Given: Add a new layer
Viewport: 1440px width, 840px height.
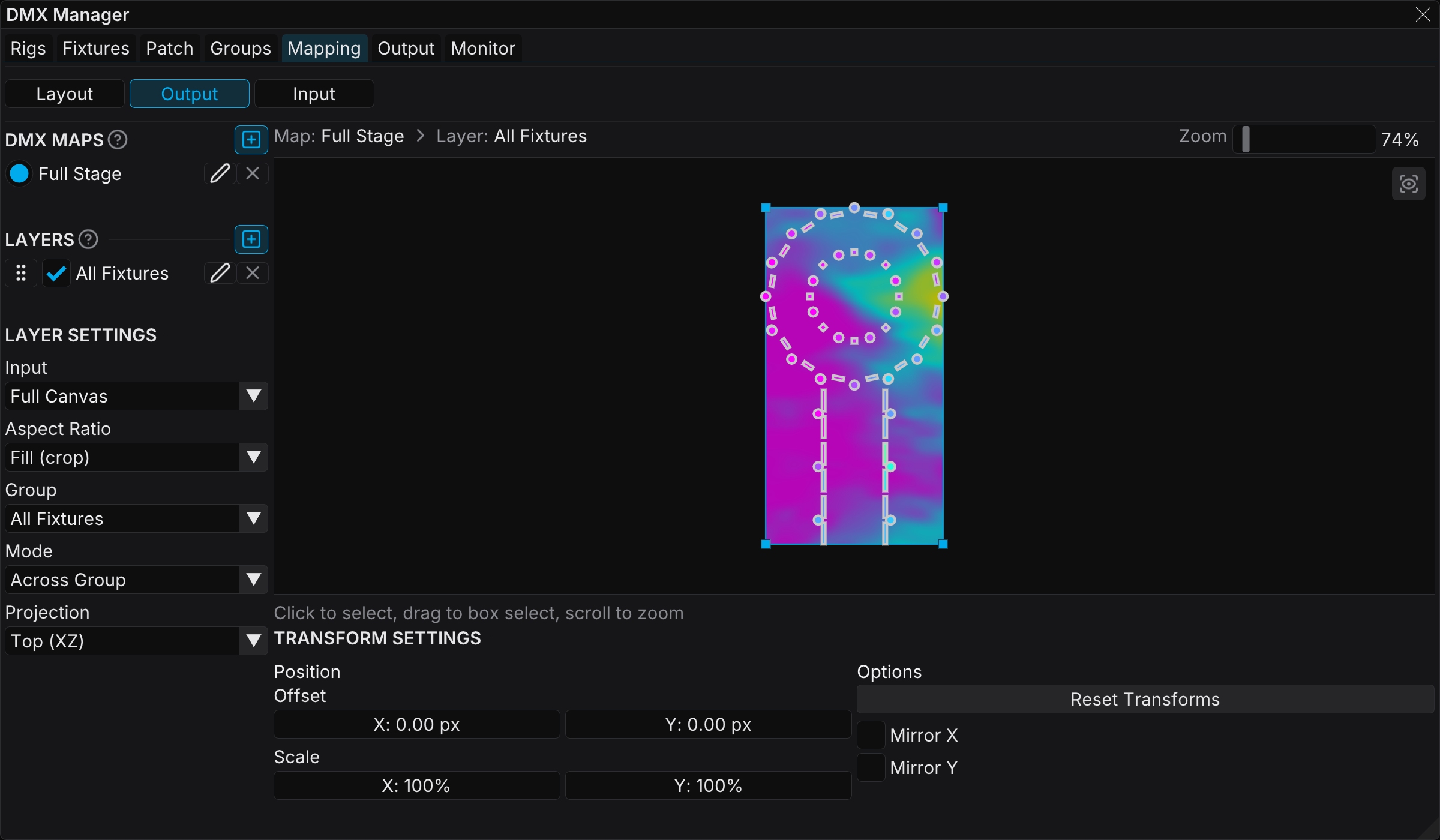Looking at the screenshot, I should click(251, 239).
